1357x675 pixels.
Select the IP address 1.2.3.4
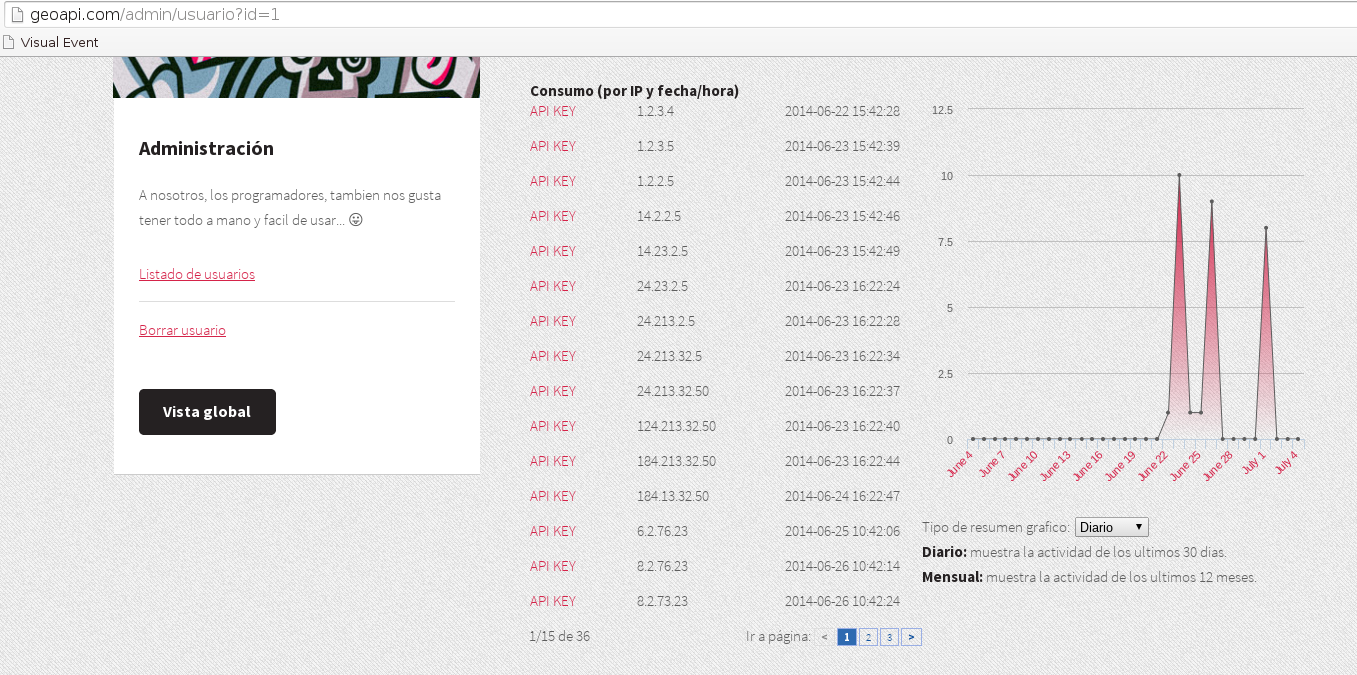[656, 111]
